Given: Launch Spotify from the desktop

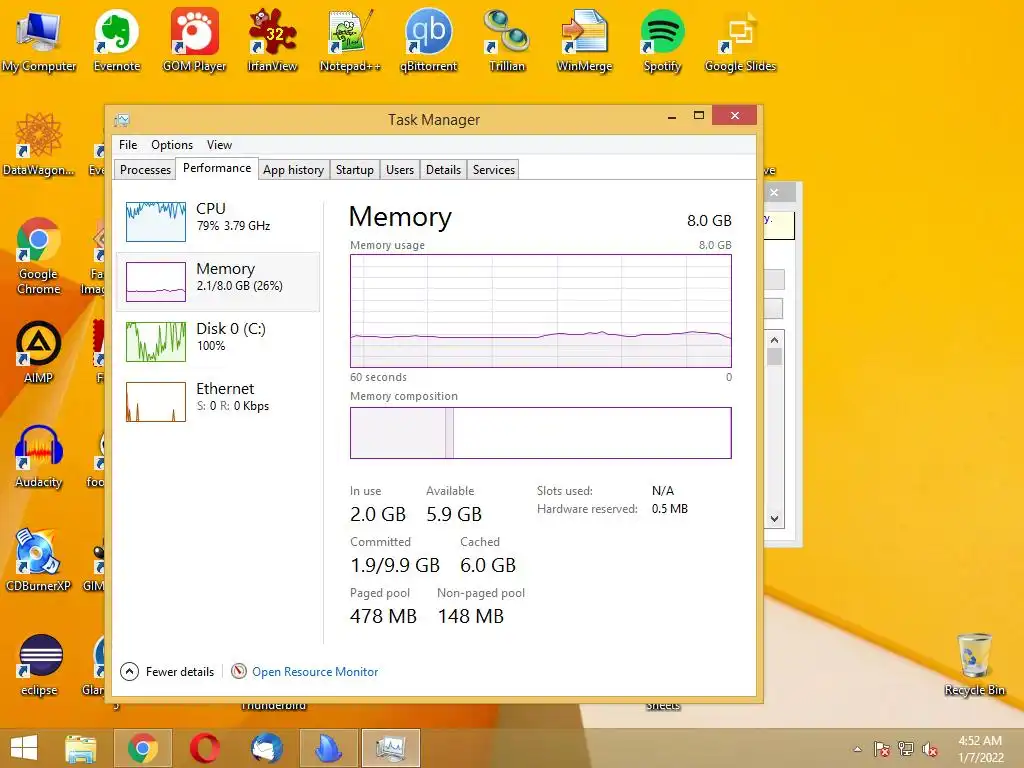Looking at the screenshot, I should coord(662,39).
